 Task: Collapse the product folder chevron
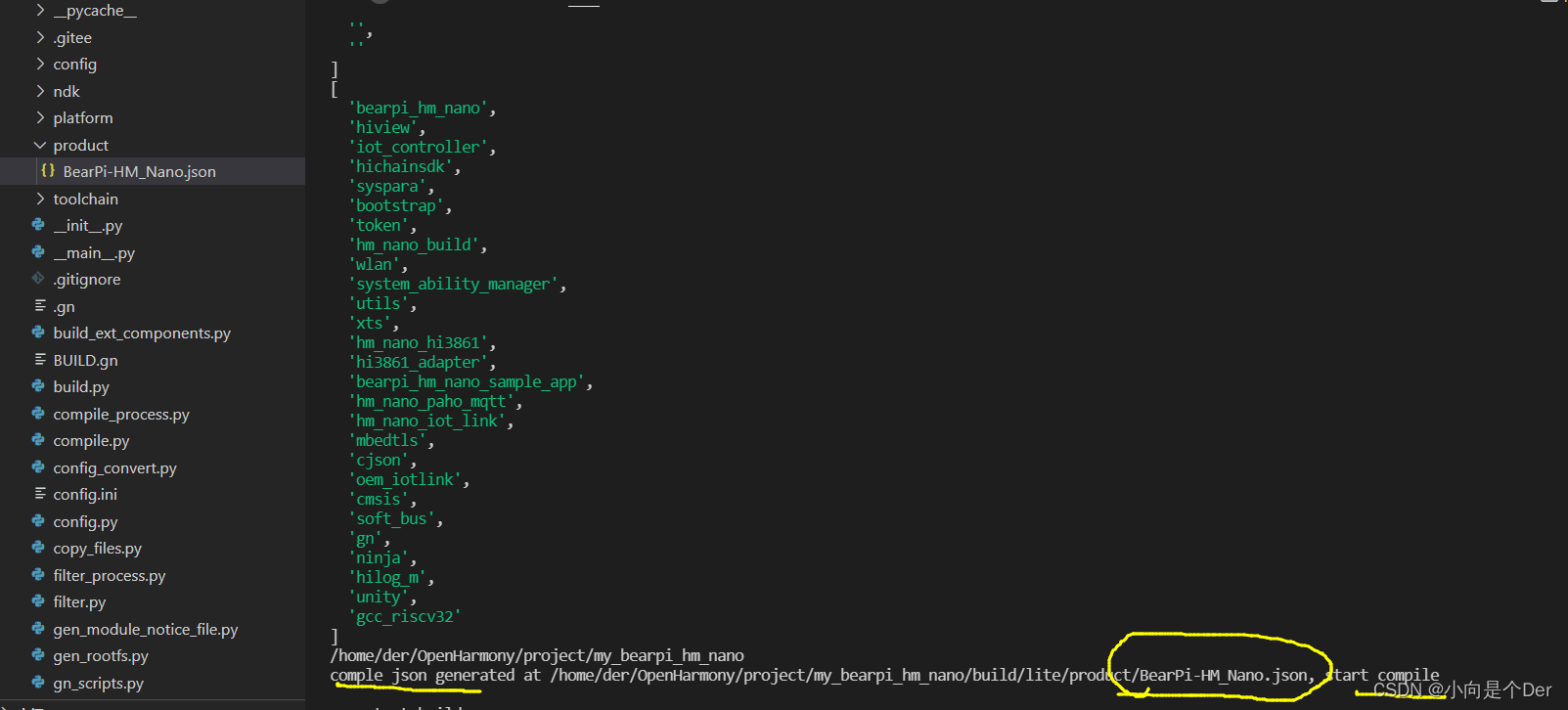click(x=40, y=145)
